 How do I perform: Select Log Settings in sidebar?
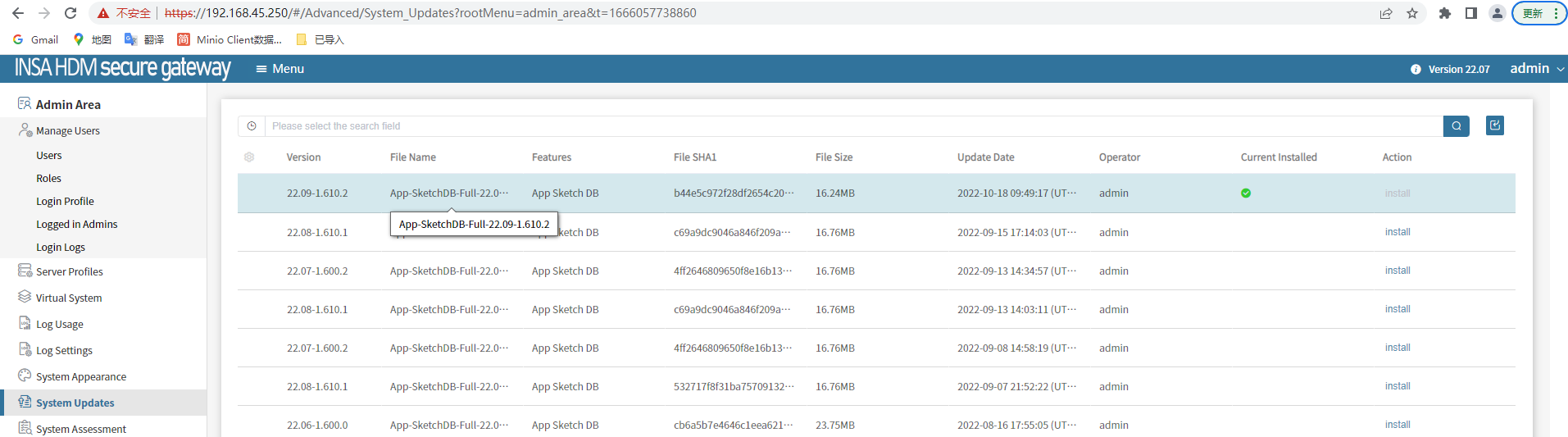click(x=64, y=351)
